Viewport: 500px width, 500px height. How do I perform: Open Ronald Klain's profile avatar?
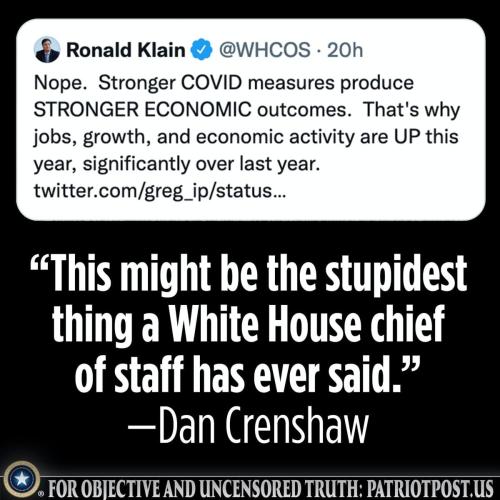coord(47,50)
